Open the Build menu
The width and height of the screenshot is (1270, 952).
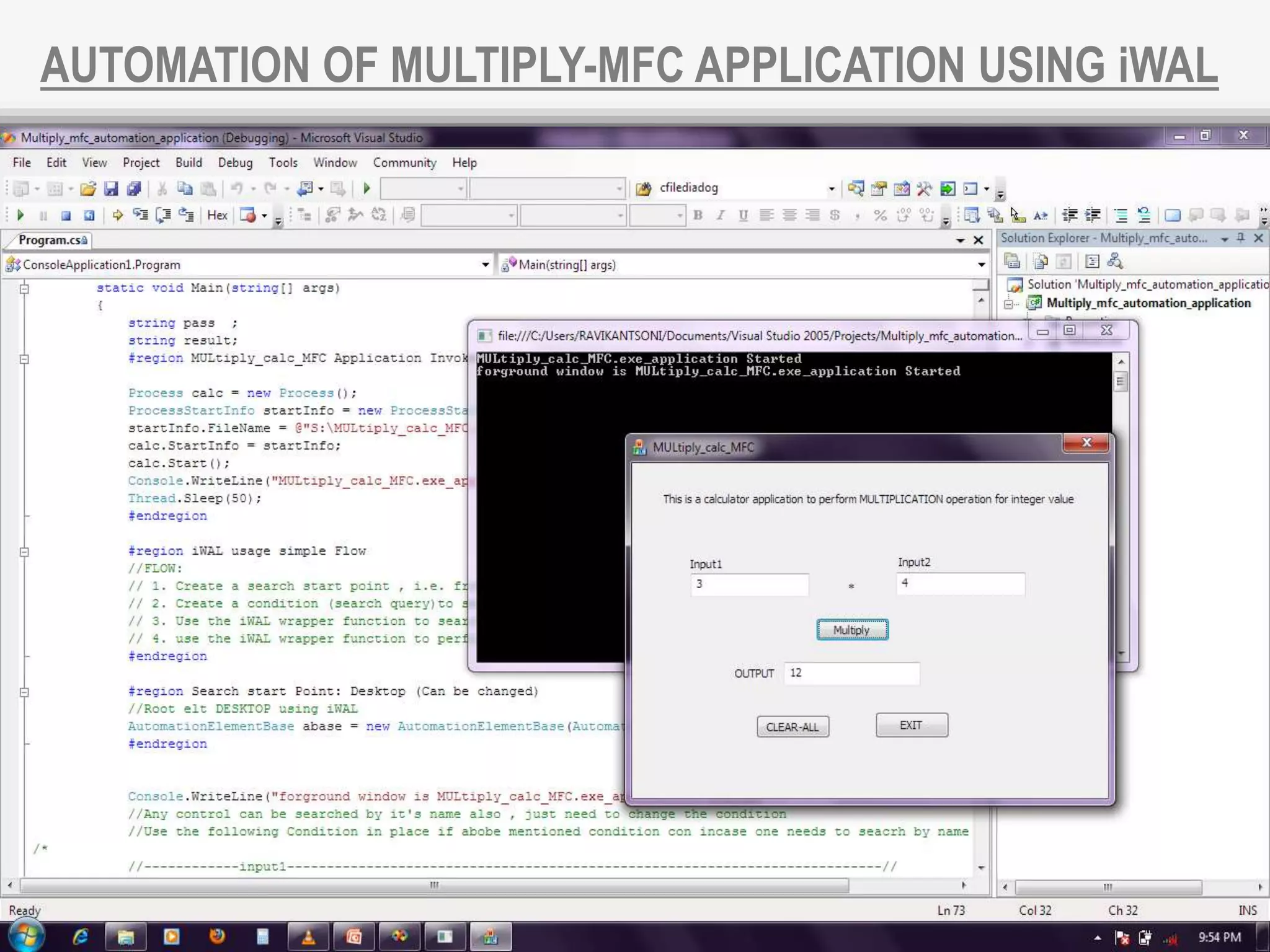(189, 162)
